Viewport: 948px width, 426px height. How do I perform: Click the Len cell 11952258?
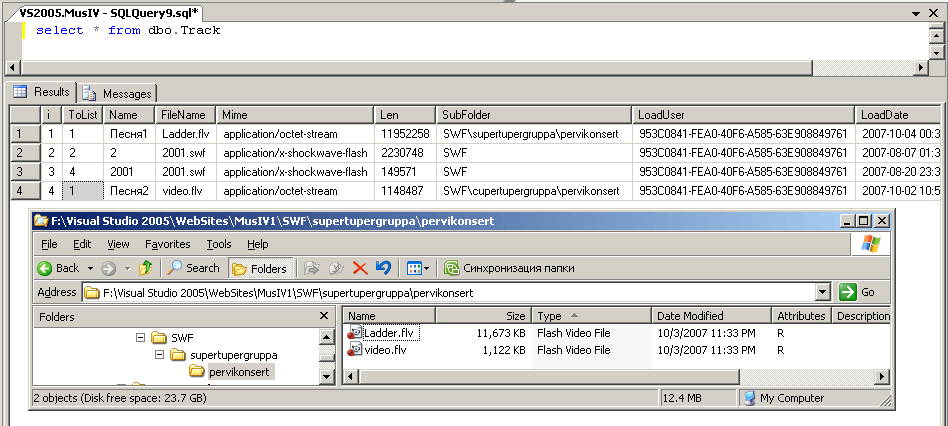404,134
